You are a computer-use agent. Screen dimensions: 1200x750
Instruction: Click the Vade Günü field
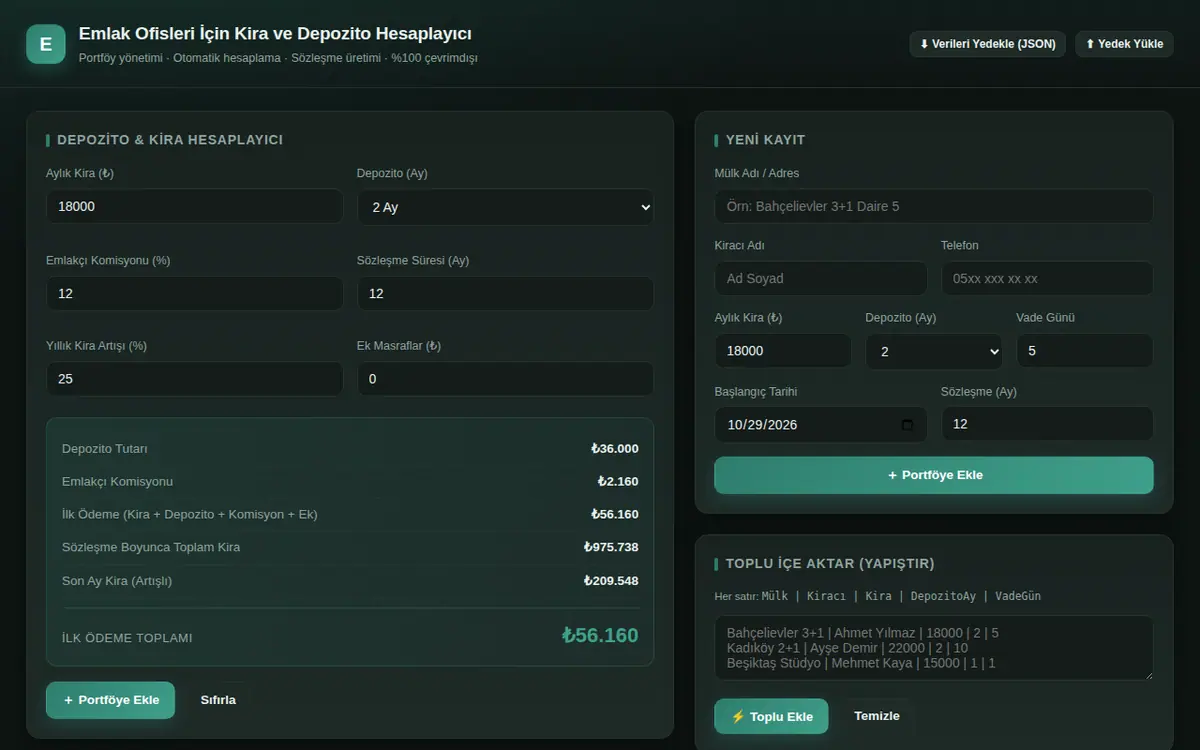pos(1085,351)
